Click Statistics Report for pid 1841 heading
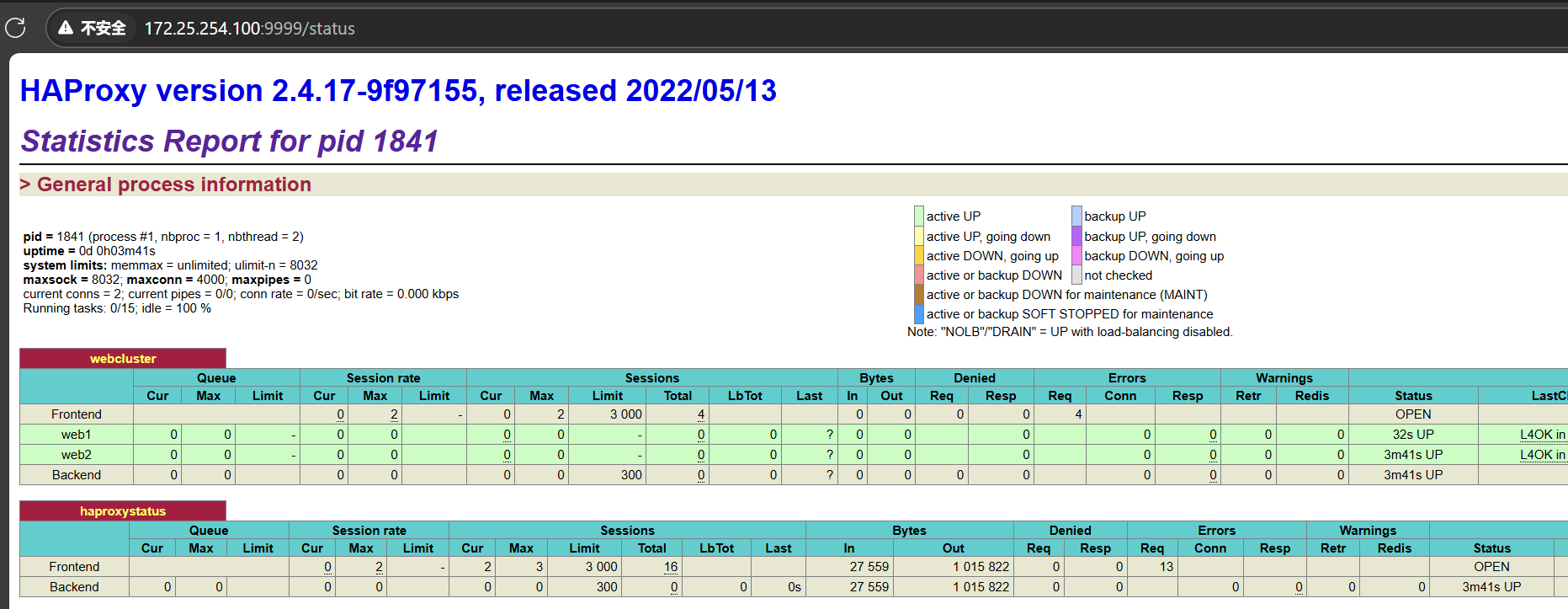Screen dimensions: 1568x609 [x=229, y=141]
